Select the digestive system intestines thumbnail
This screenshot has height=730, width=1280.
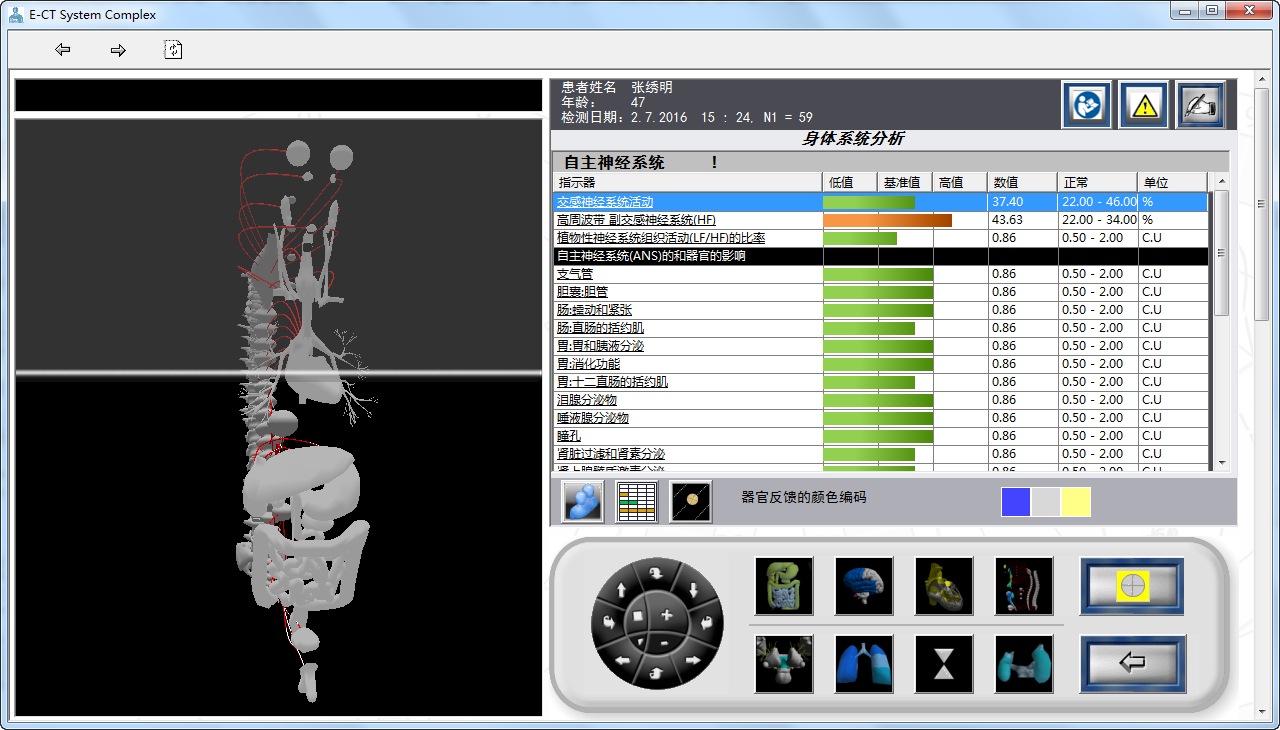point(784,586)
